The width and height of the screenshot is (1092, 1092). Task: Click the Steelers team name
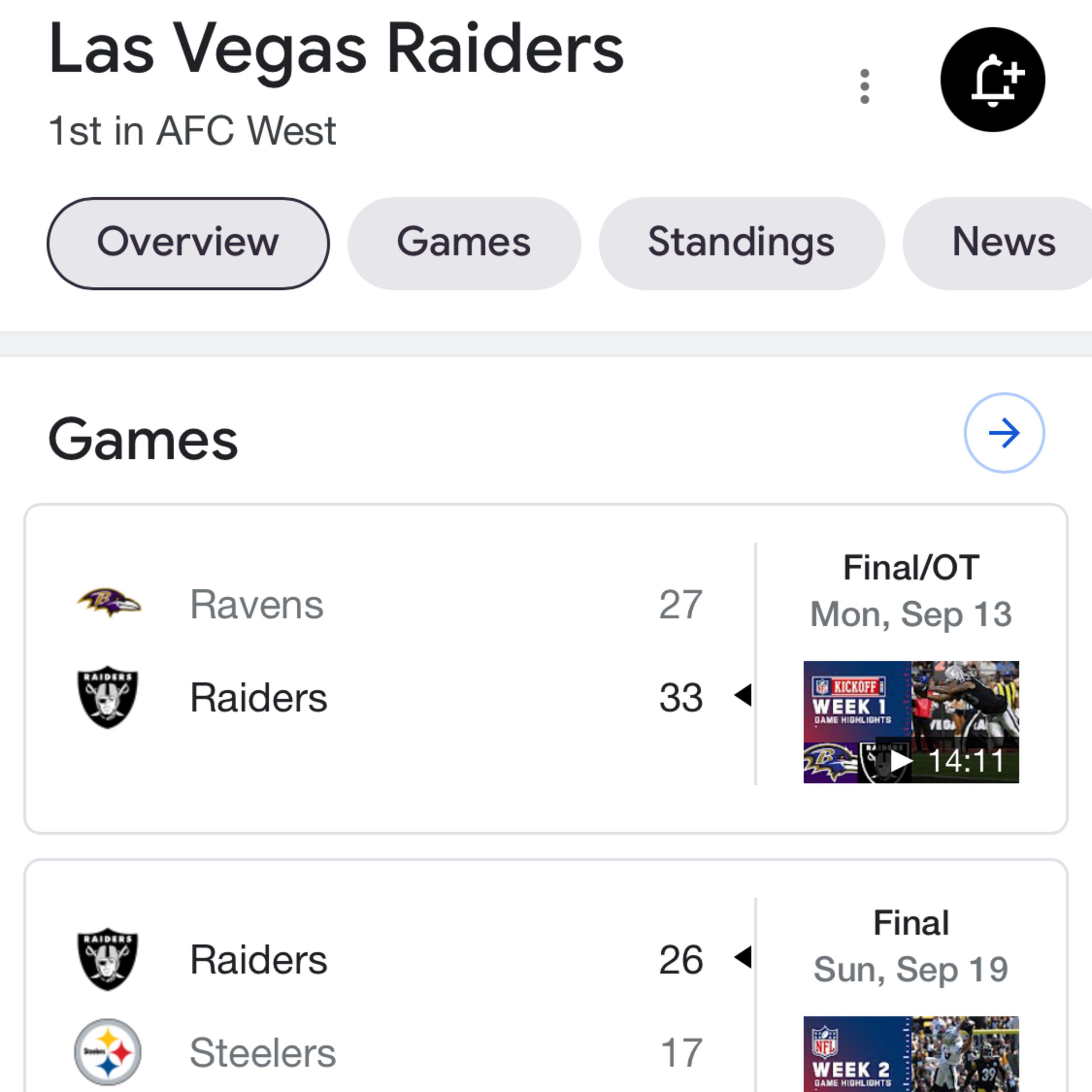(x=263, y=1052)
